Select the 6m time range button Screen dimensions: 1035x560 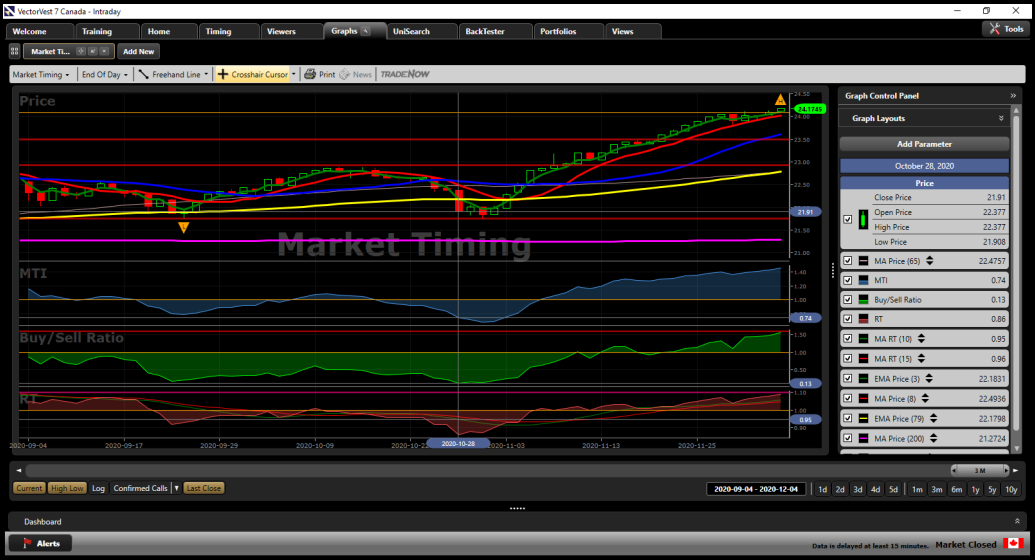(x=956, y=489)
